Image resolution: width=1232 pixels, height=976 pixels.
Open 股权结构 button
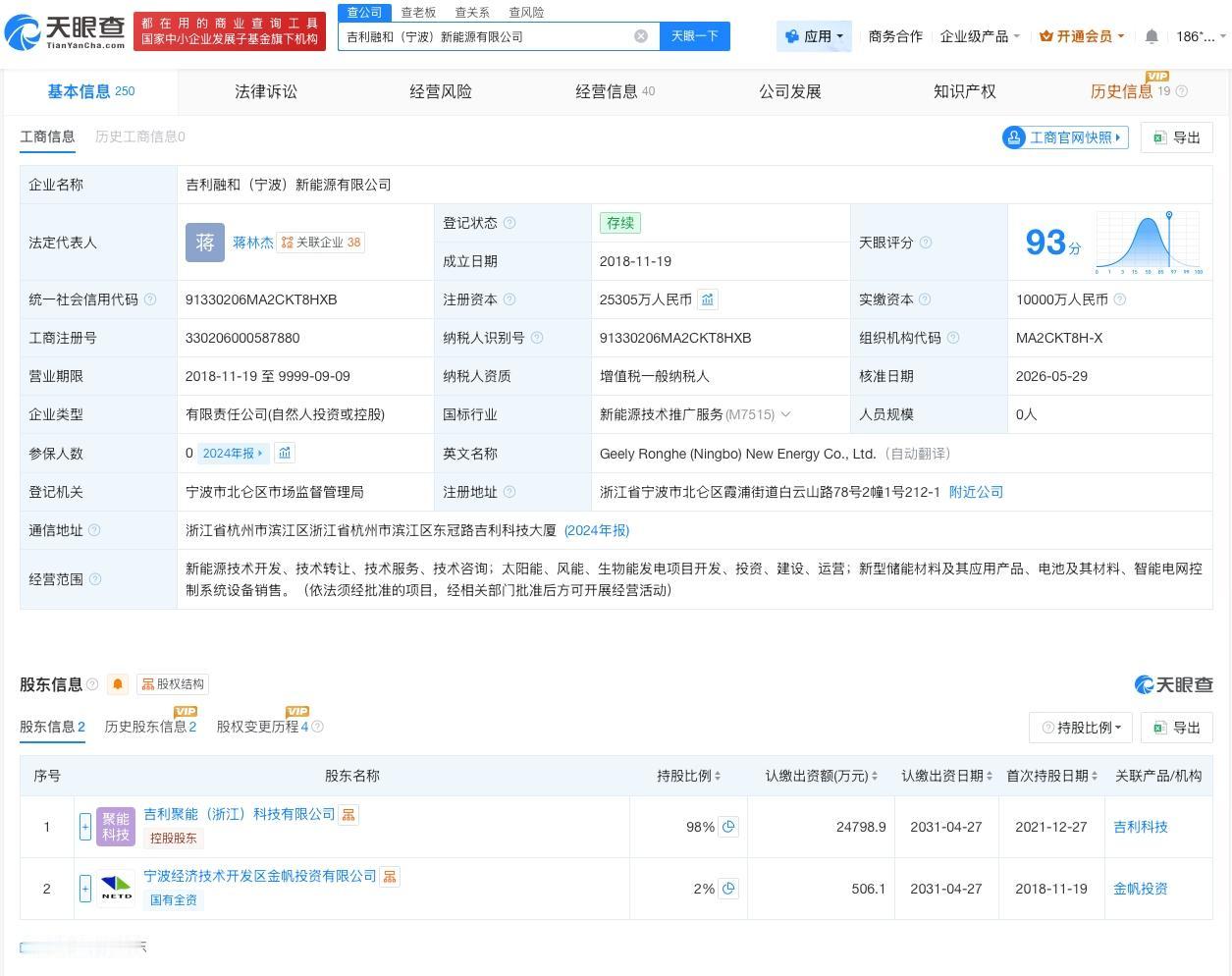[173, 684]
